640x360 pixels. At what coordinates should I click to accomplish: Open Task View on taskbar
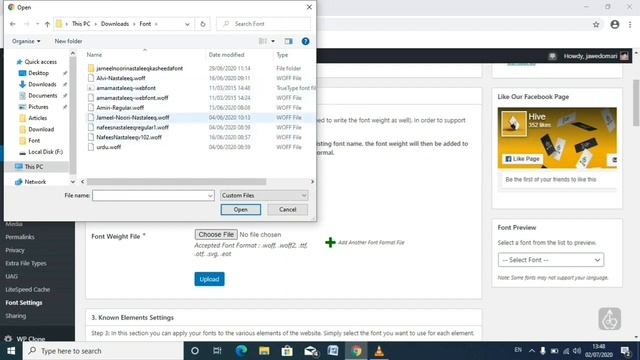[x=217, y=351]
